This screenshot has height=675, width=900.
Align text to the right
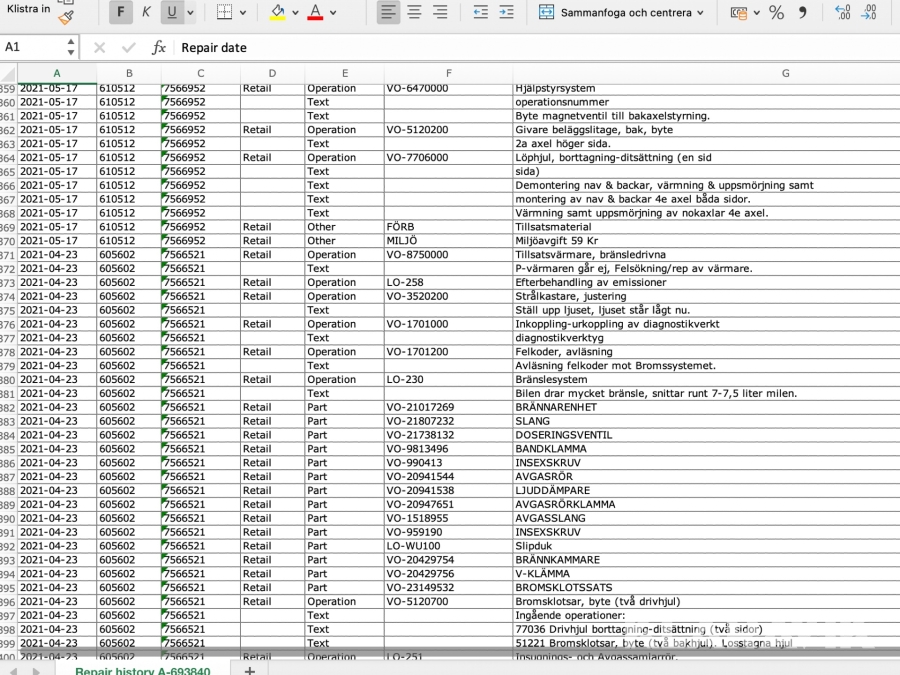pos(441,13)
